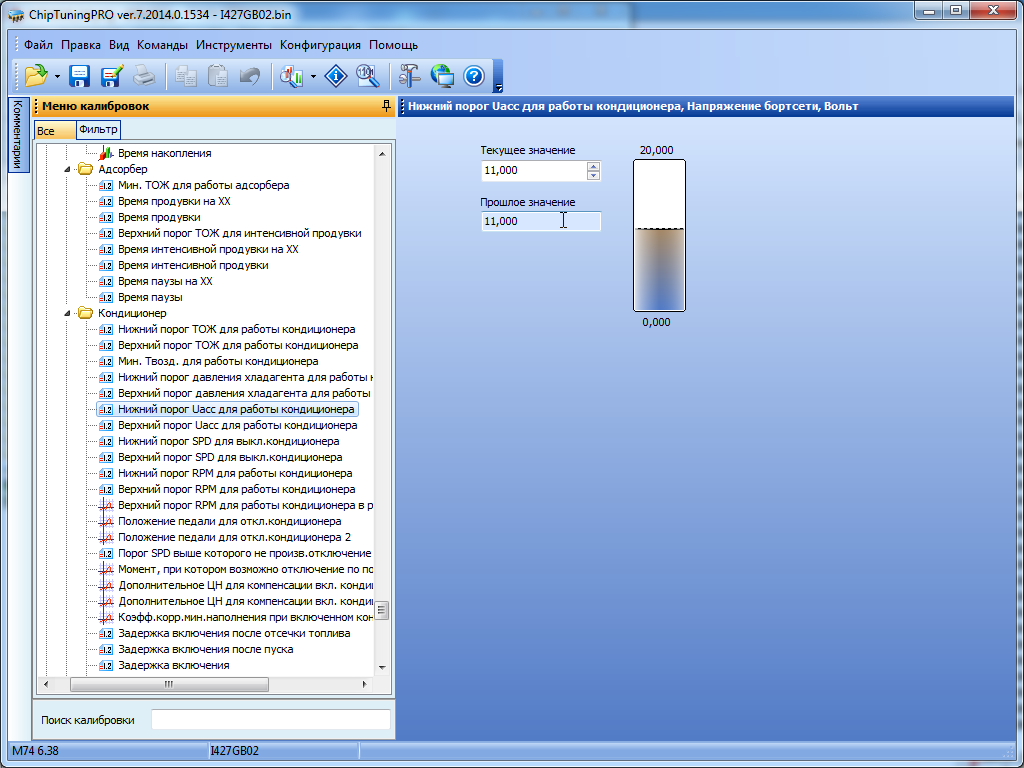Click the voltage level gauge bar
1024x768 pixels.
tap(659, 236)
